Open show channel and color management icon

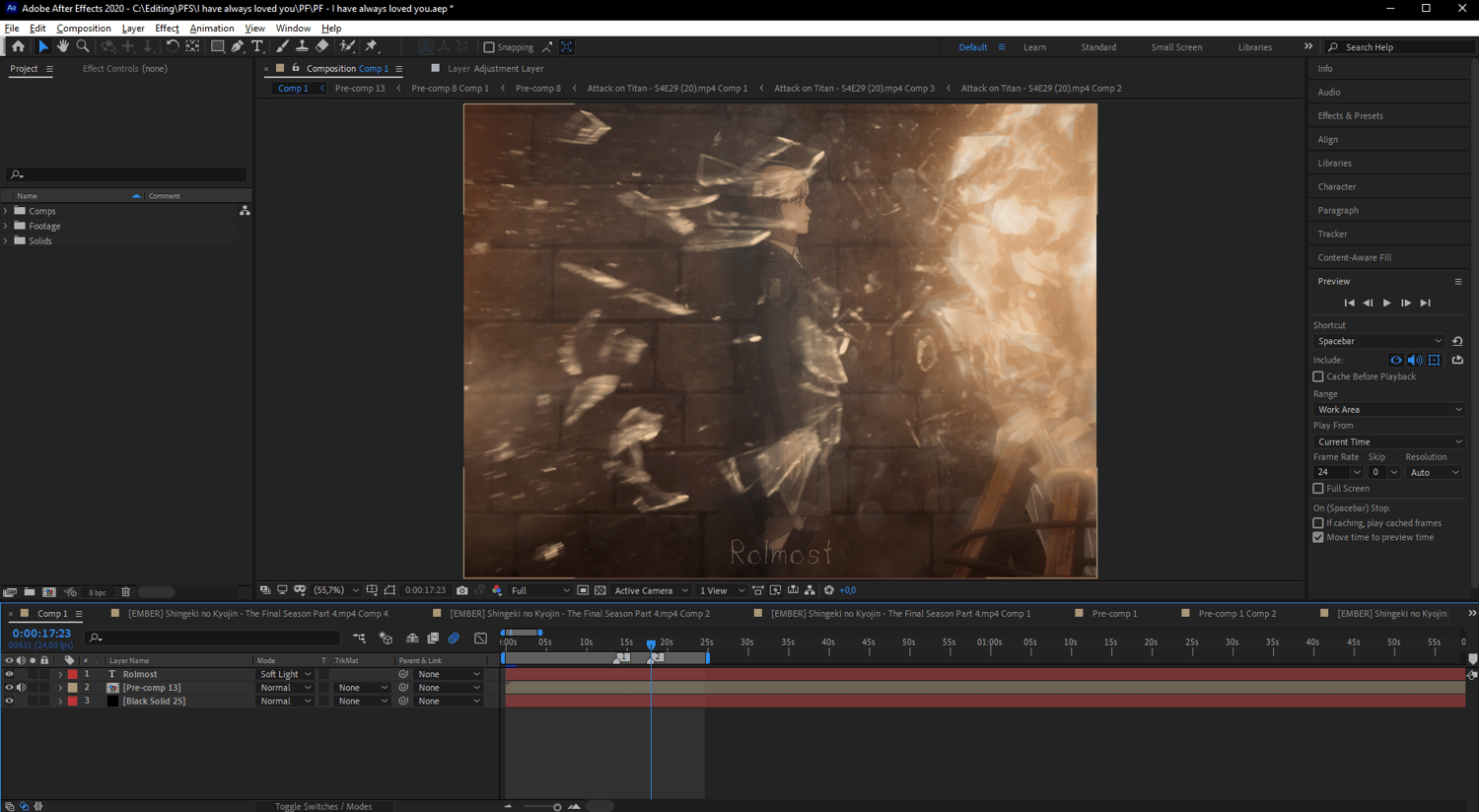coord(497,590)
